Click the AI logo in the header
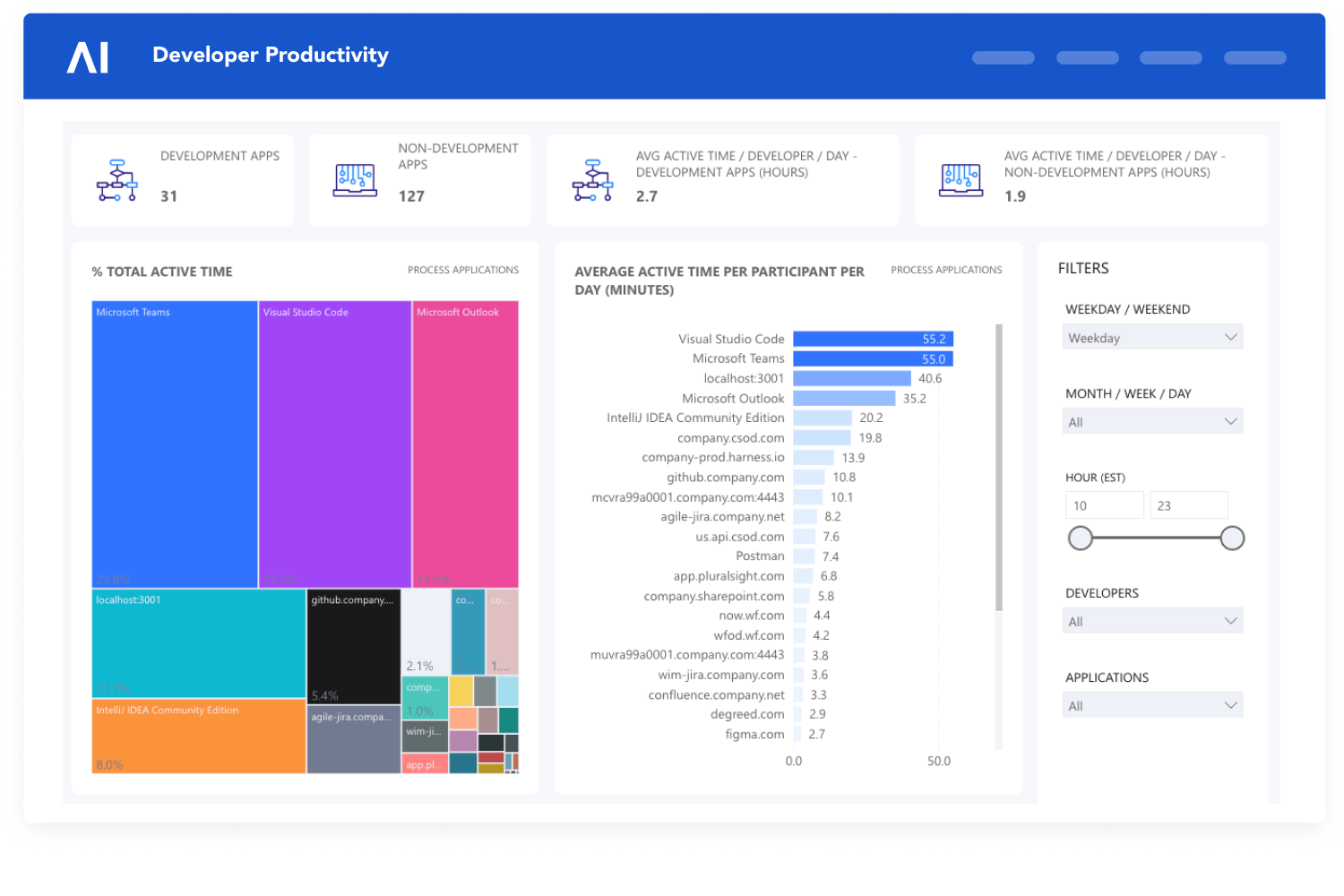The height and width of the screenshot is (896, 1344). [x=89, y=56]
